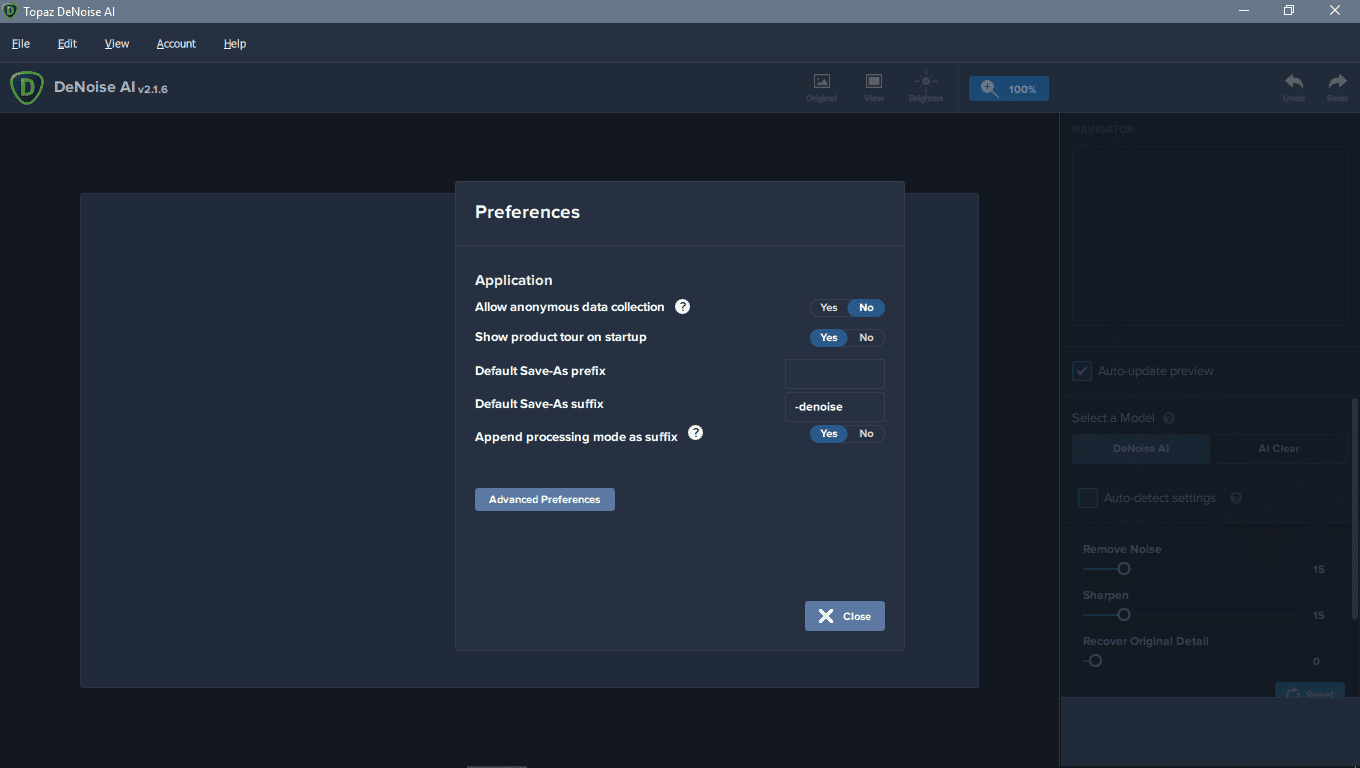This screenshot has width=1360, height=768.
Task: Enable Auto-detect settings checkbox
Action: click(x=1088, y=498)
